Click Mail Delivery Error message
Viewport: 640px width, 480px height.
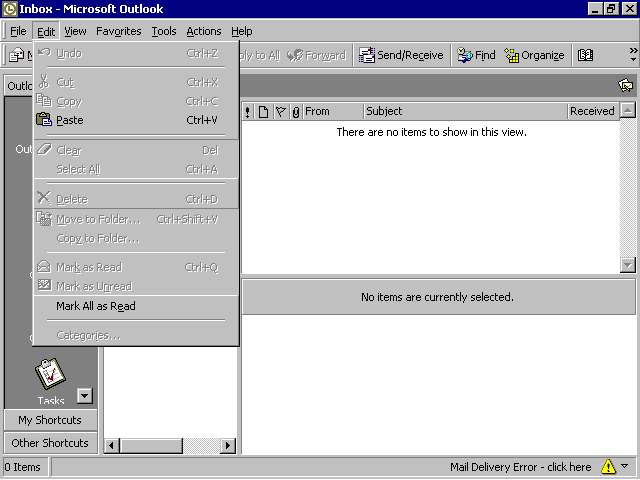pyautogui.click(x=520, y=467)
